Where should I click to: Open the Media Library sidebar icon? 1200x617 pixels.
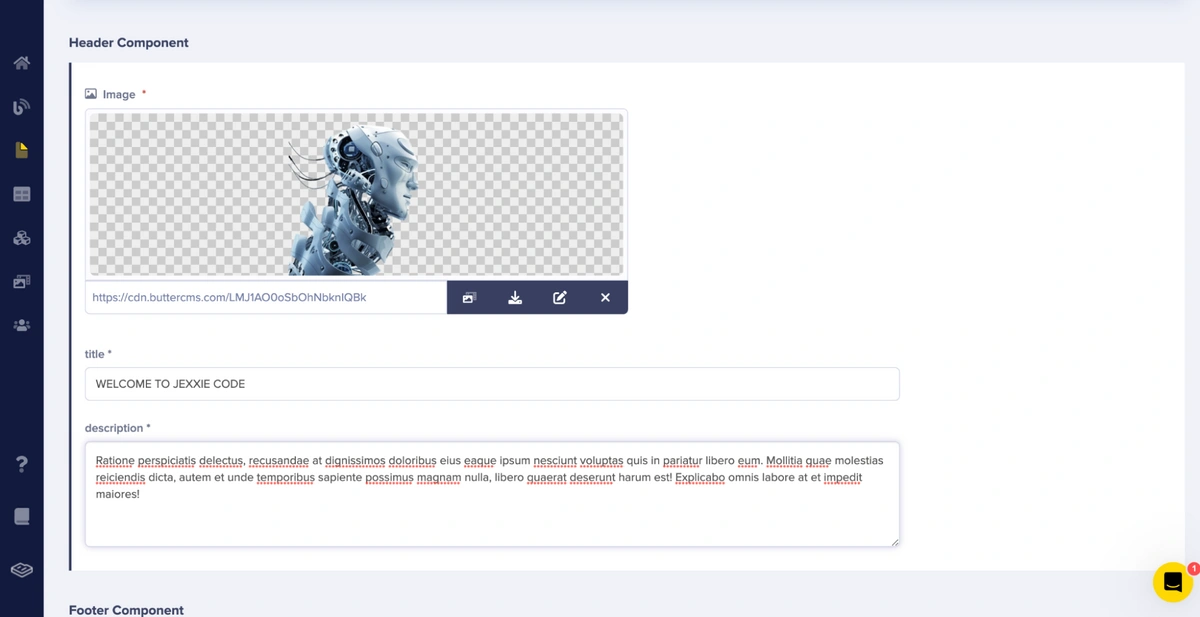tap(21, 282)
